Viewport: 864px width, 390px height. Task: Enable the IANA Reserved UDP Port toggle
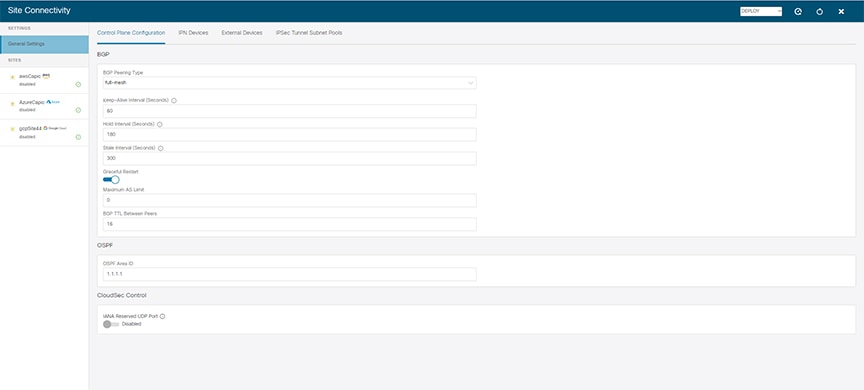click(111, 324)
